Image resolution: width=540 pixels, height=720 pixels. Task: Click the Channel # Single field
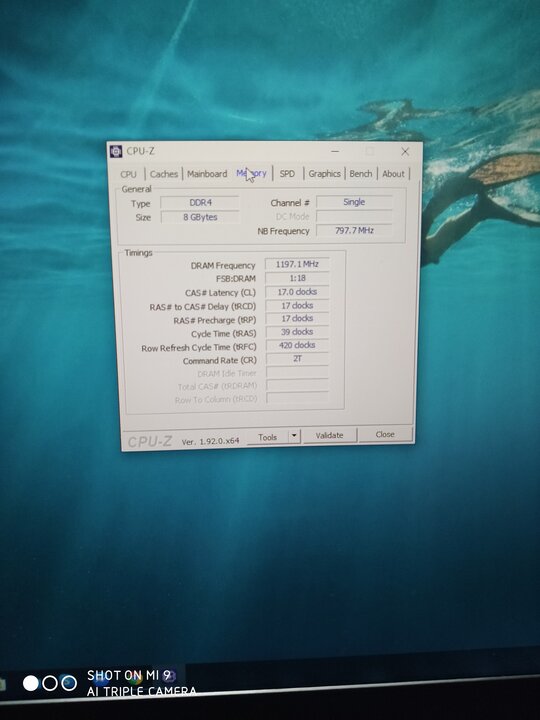point(354,202)
